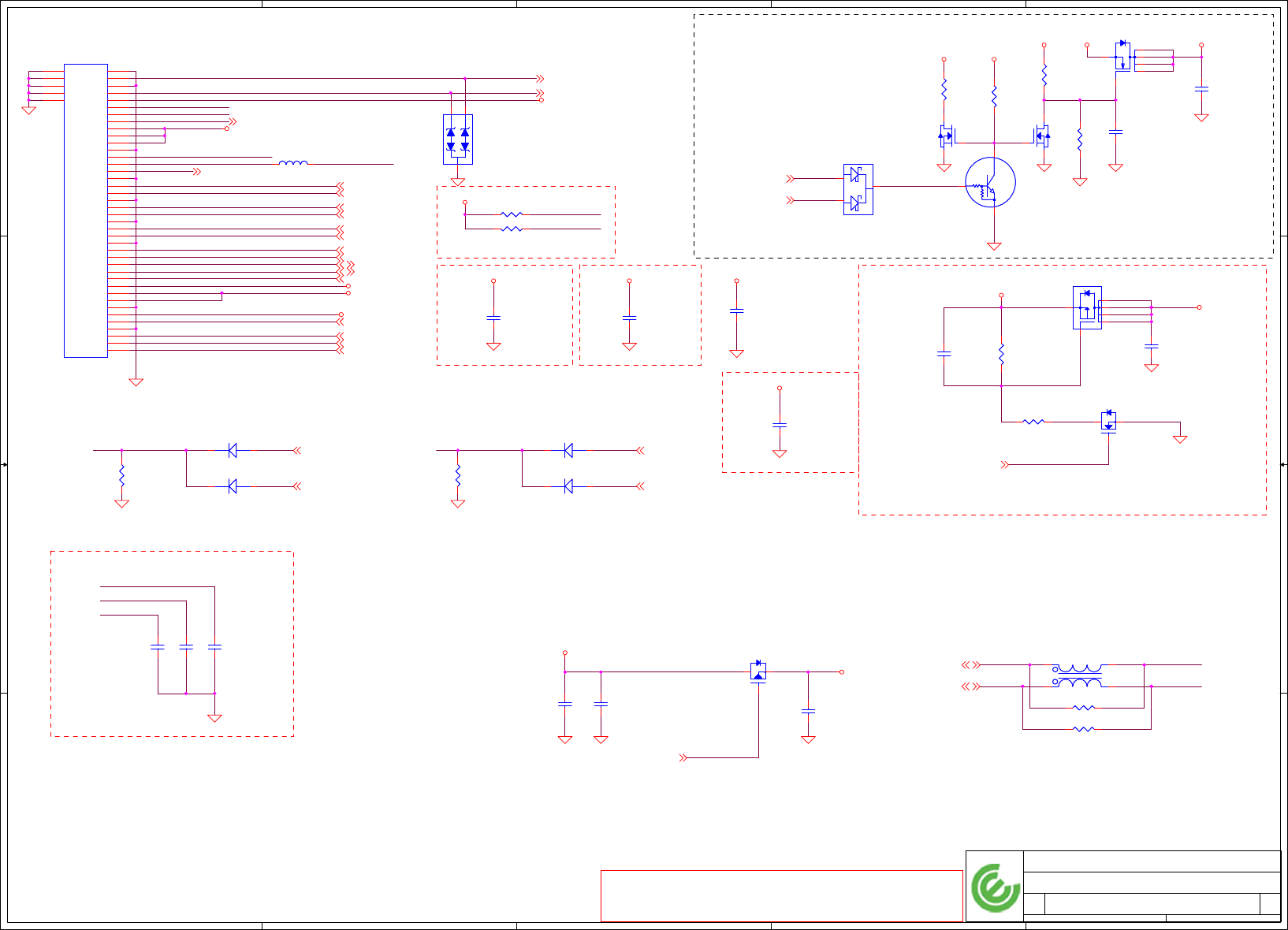Viewport: 1288px width, 930px height.
Task: Select the capacitor in the red box below the standalone capacitor
Action: [780, 425]
